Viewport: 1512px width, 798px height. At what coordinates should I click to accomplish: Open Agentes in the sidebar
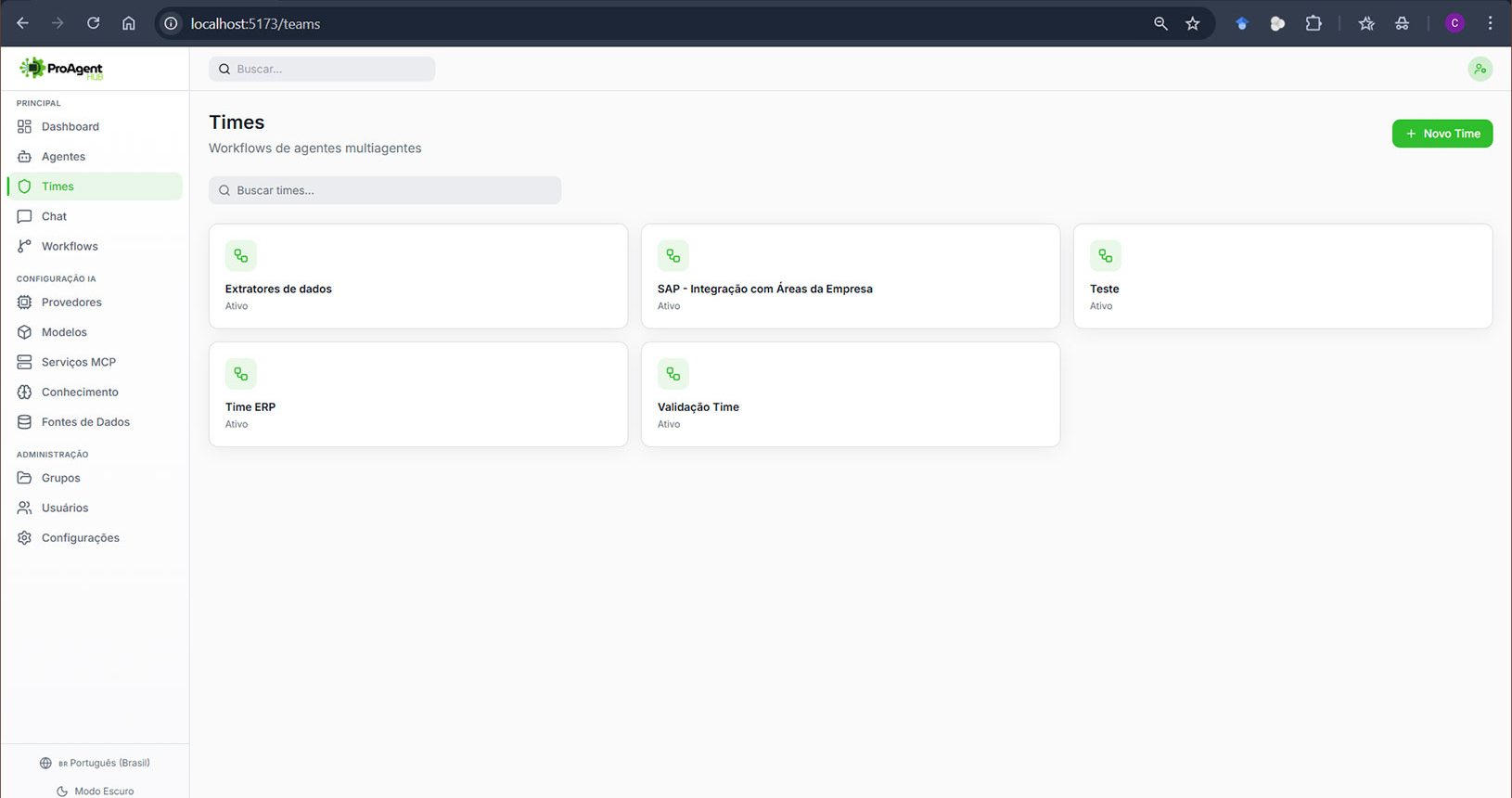point(63,157)
